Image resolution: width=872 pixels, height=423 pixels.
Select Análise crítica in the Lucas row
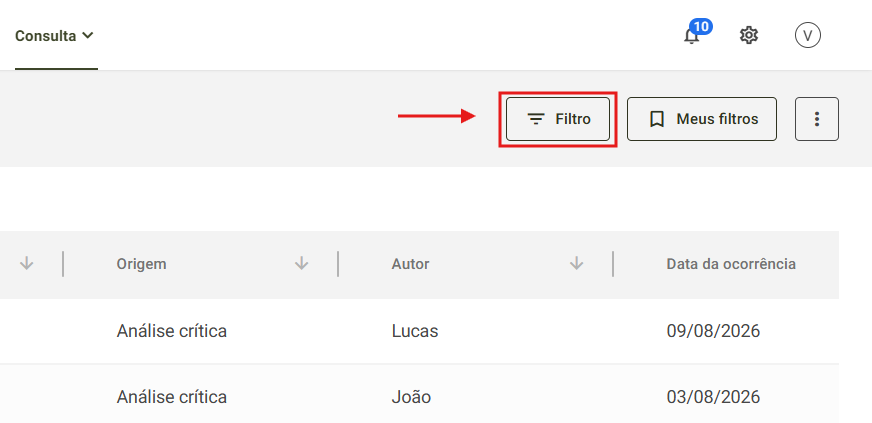tap(171, 331)
